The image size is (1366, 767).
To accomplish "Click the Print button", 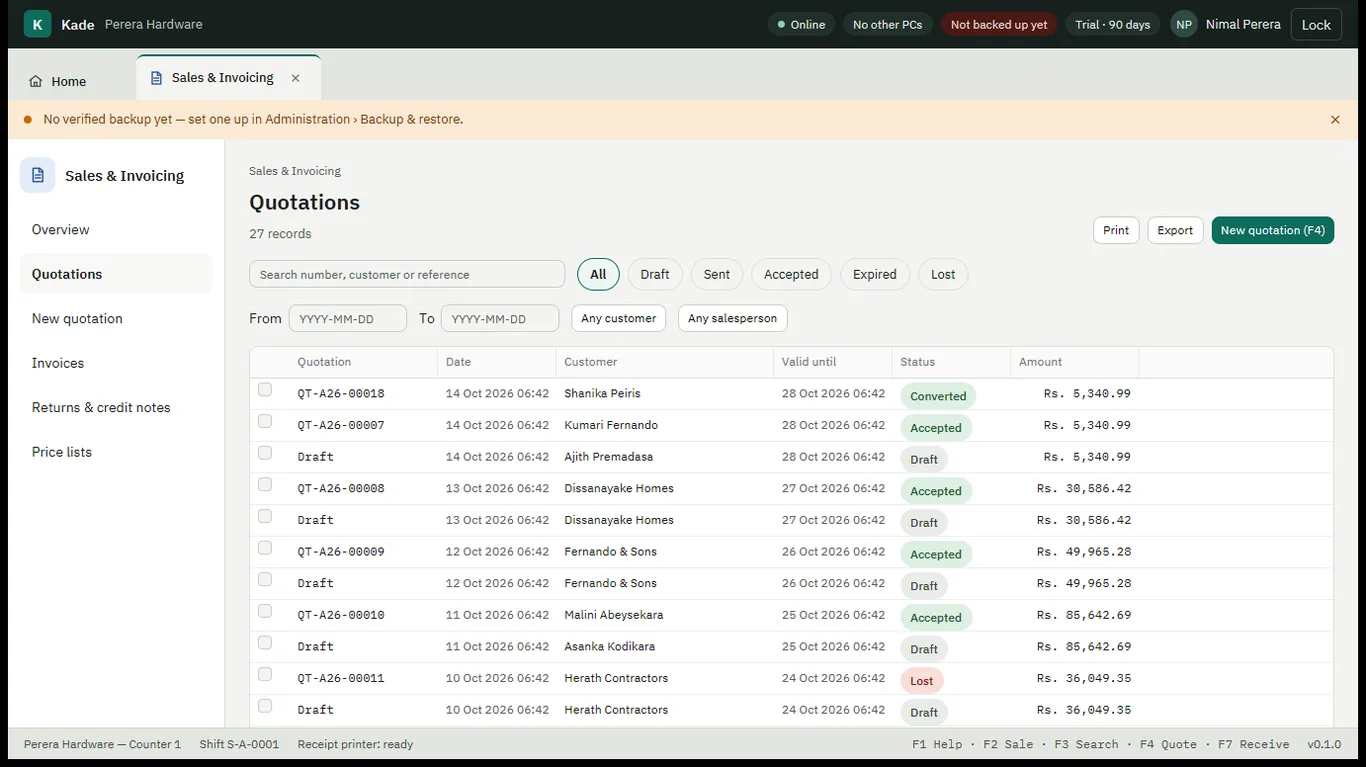I will 1116,230.
